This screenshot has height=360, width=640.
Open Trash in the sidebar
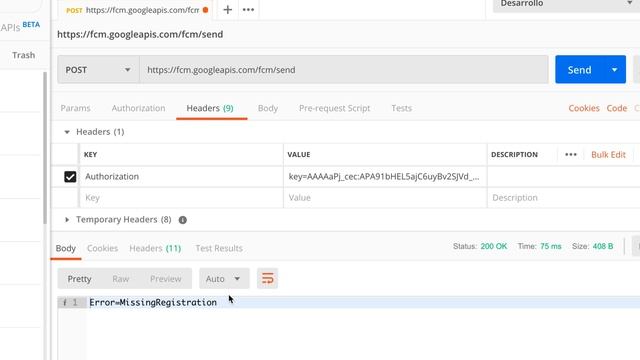[x=23, y=55]
